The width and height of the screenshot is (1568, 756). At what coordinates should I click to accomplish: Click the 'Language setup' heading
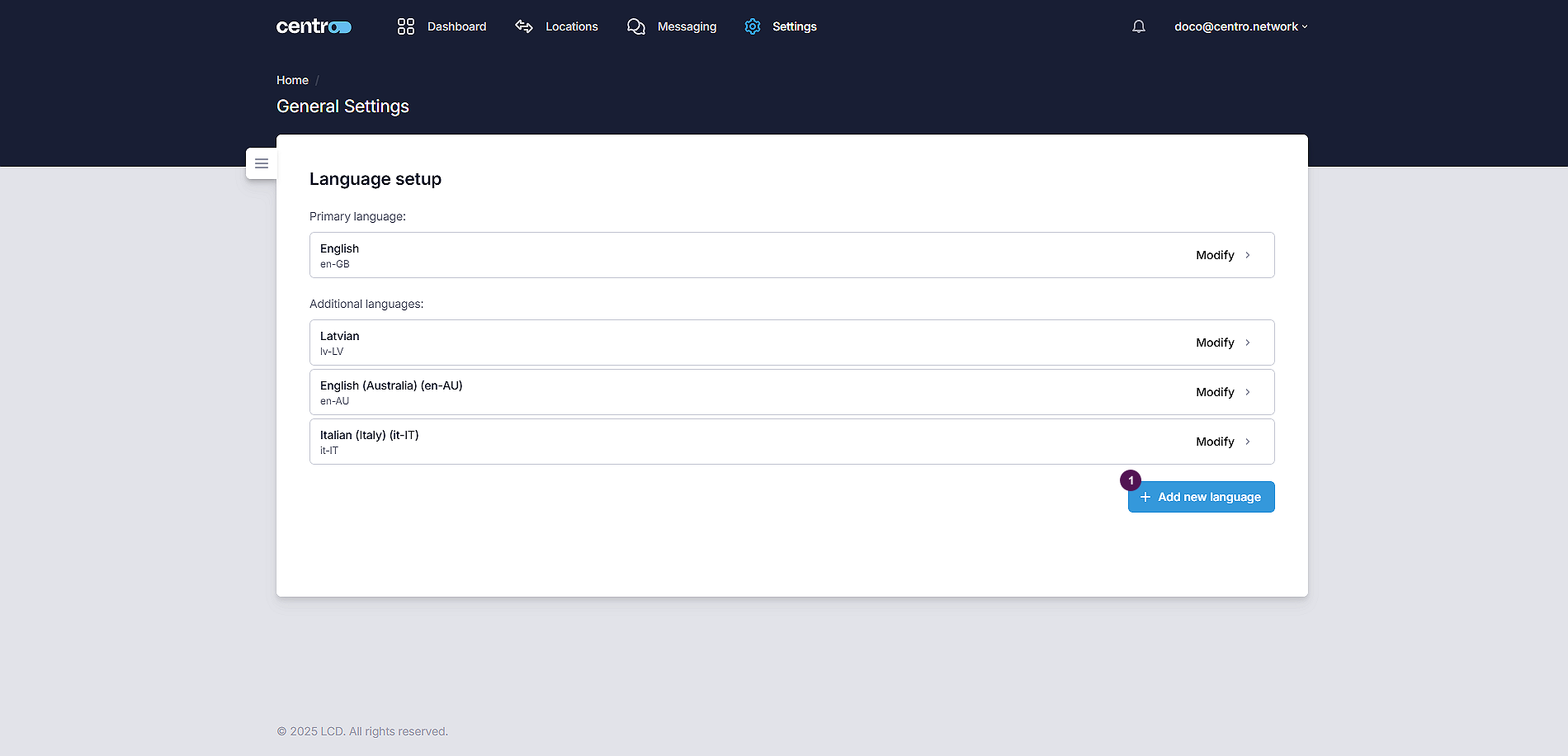[x=375, y=179]
